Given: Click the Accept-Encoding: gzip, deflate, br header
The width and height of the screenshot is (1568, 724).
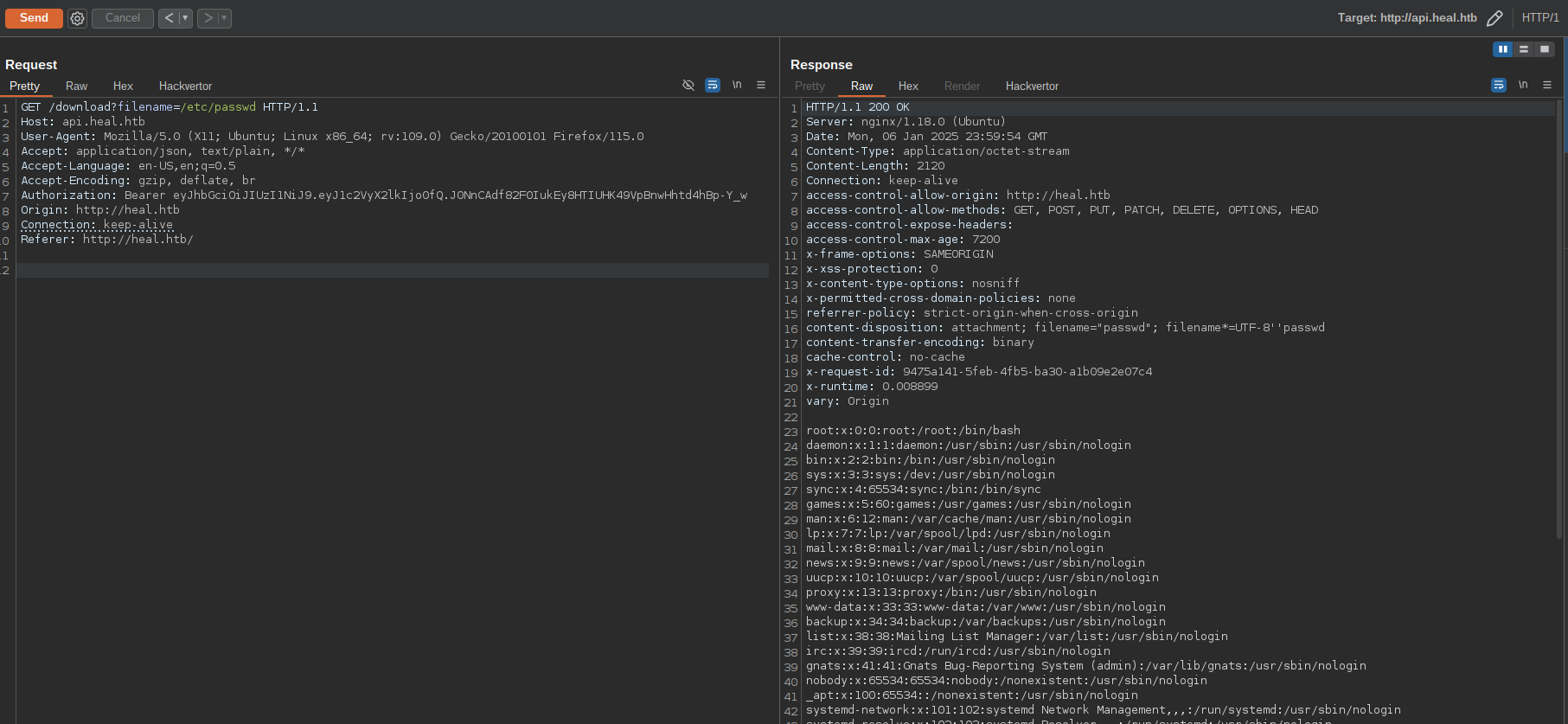Looking at the screenshot, I should tap(138, 181).
